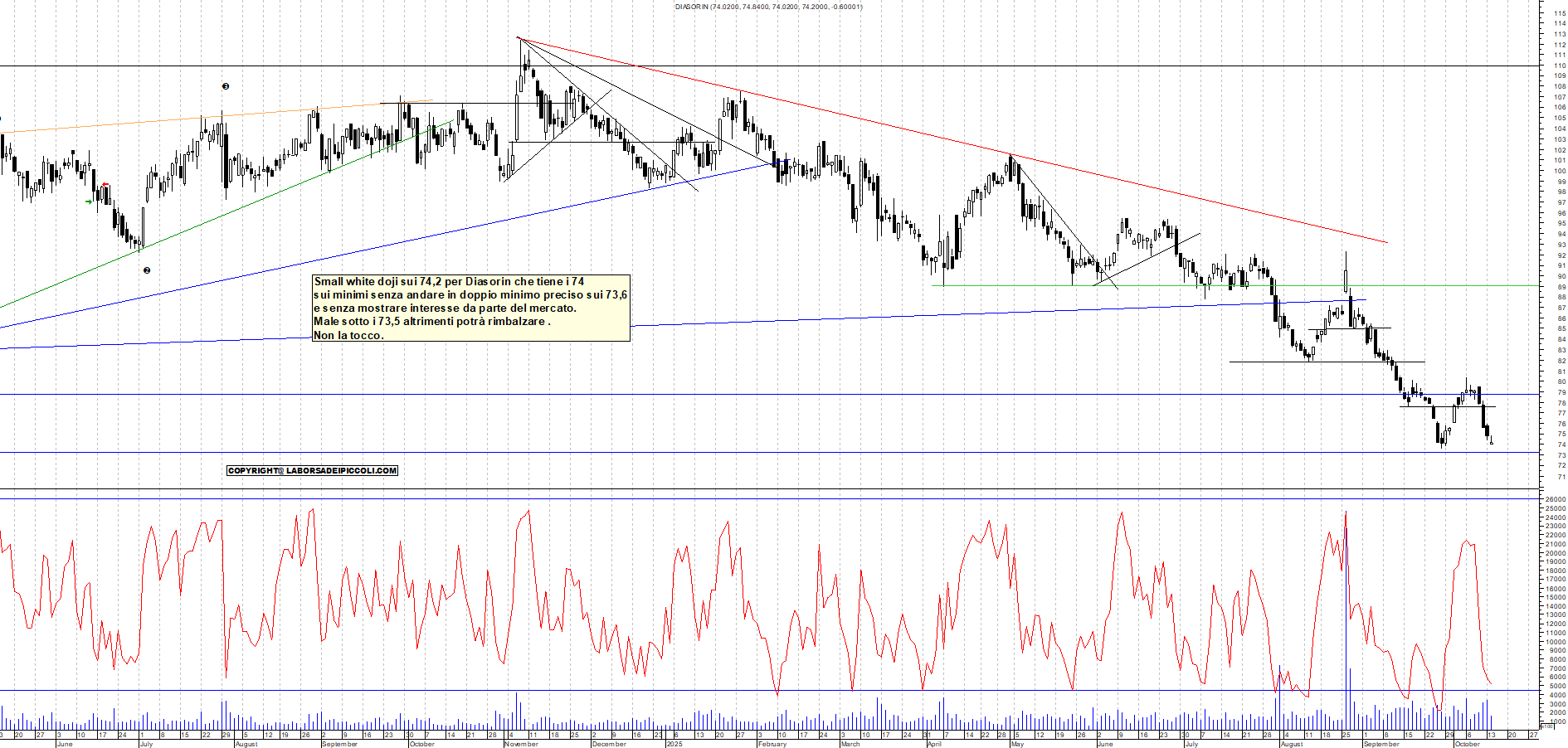
Task: Click the November label on time axis
Action: tap(521, 744)
